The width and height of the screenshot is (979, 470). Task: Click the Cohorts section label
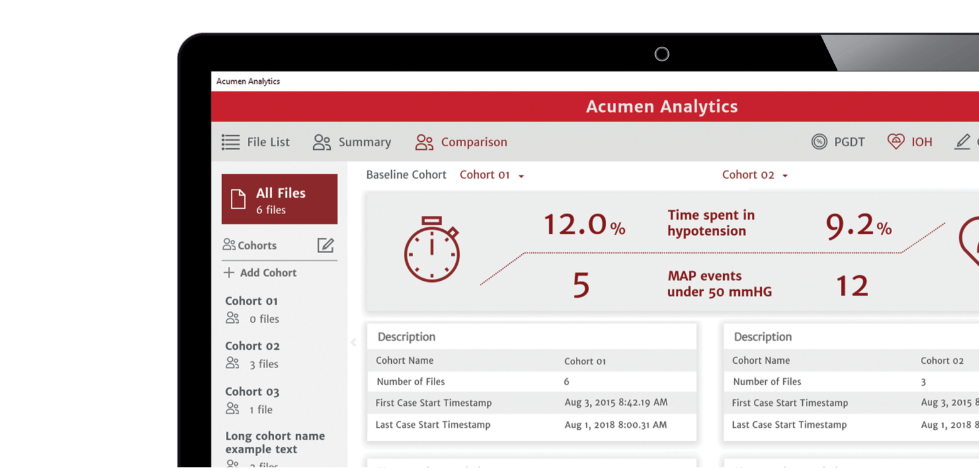pyautogui.click(x=257, y=245)
